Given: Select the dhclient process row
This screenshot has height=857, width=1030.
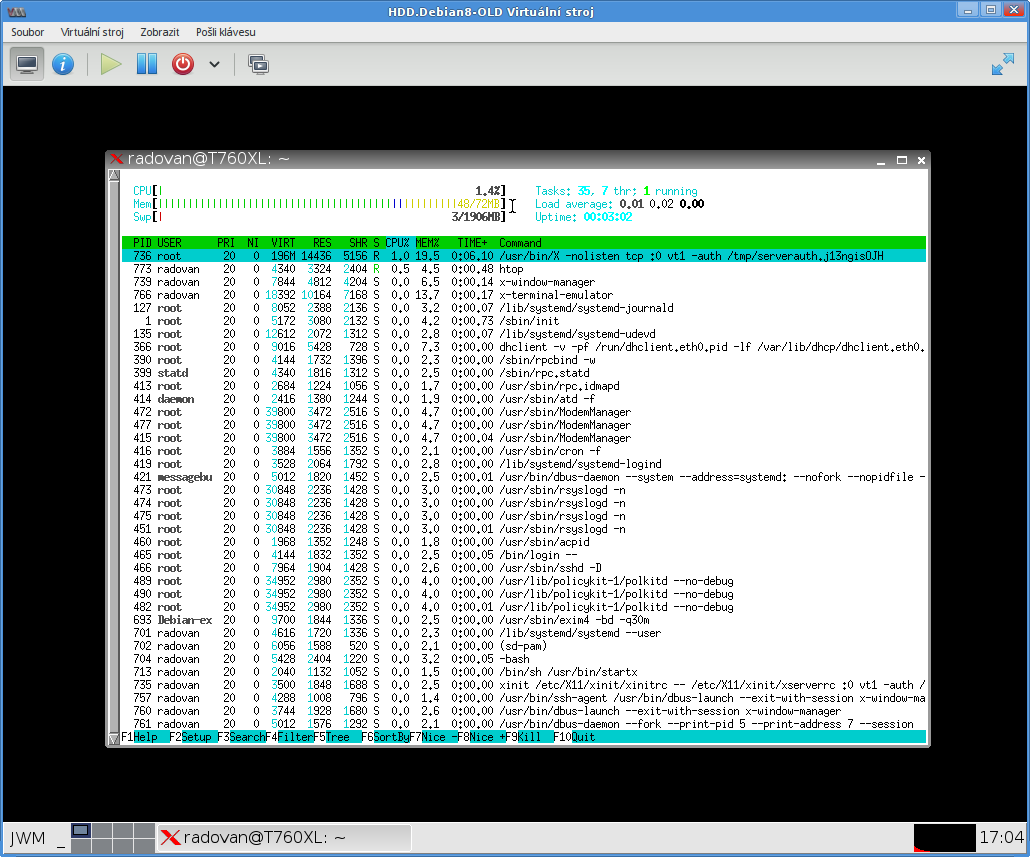Looking at the screenshot, I should (524, 347).
